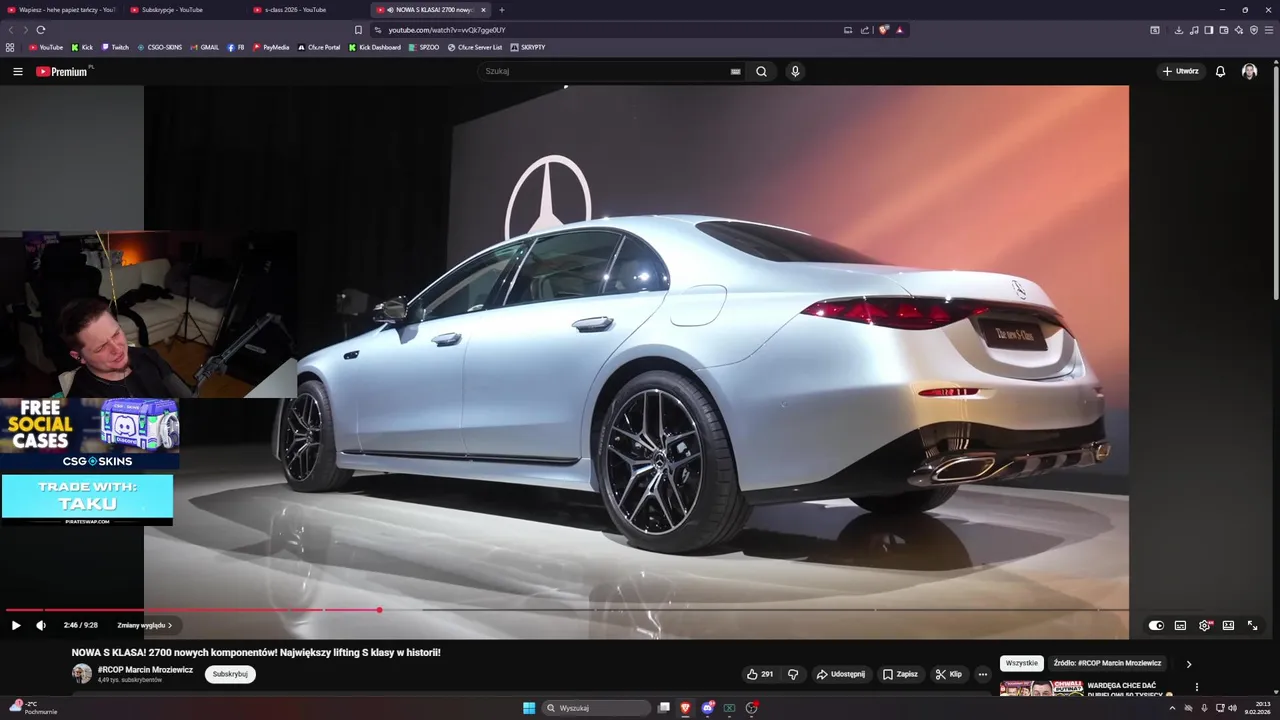Enter fullscreen video mode
Image resolution: width=1280 pixels, height=720 pixels.
(1252, 625)
